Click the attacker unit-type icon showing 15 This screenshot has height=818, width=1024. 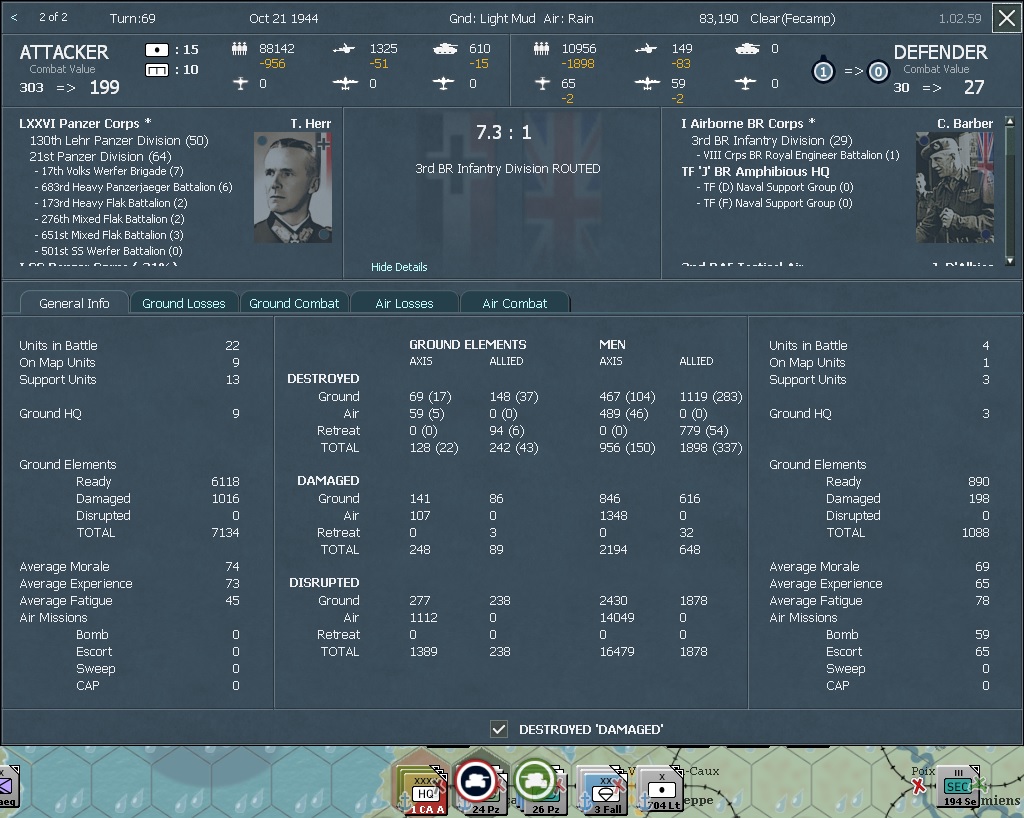tap(157, 50)
